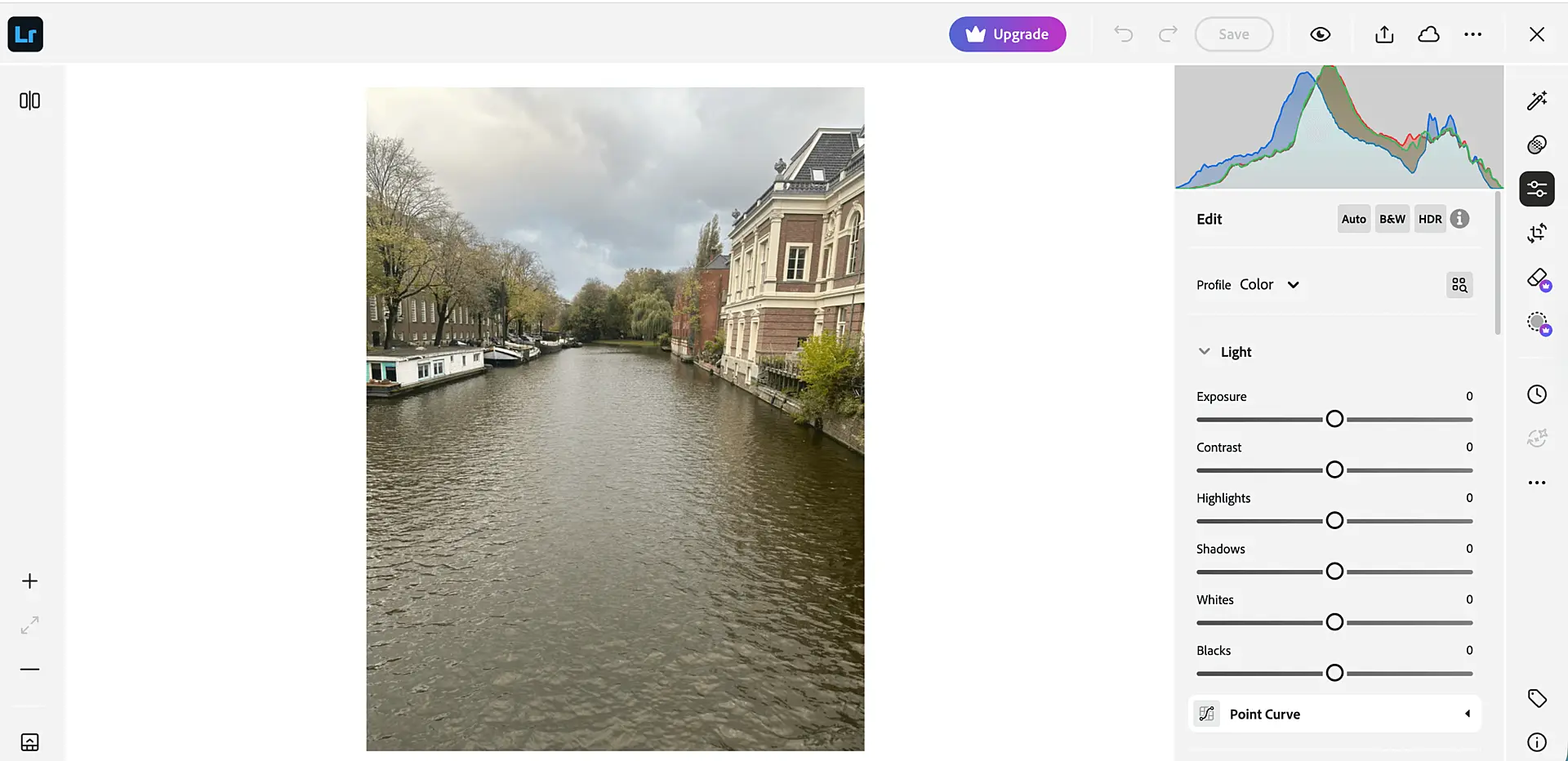The height and width of the screenshot is (761, 1568).
Task: Open the before/after compare view
Action: click(29, 100)
